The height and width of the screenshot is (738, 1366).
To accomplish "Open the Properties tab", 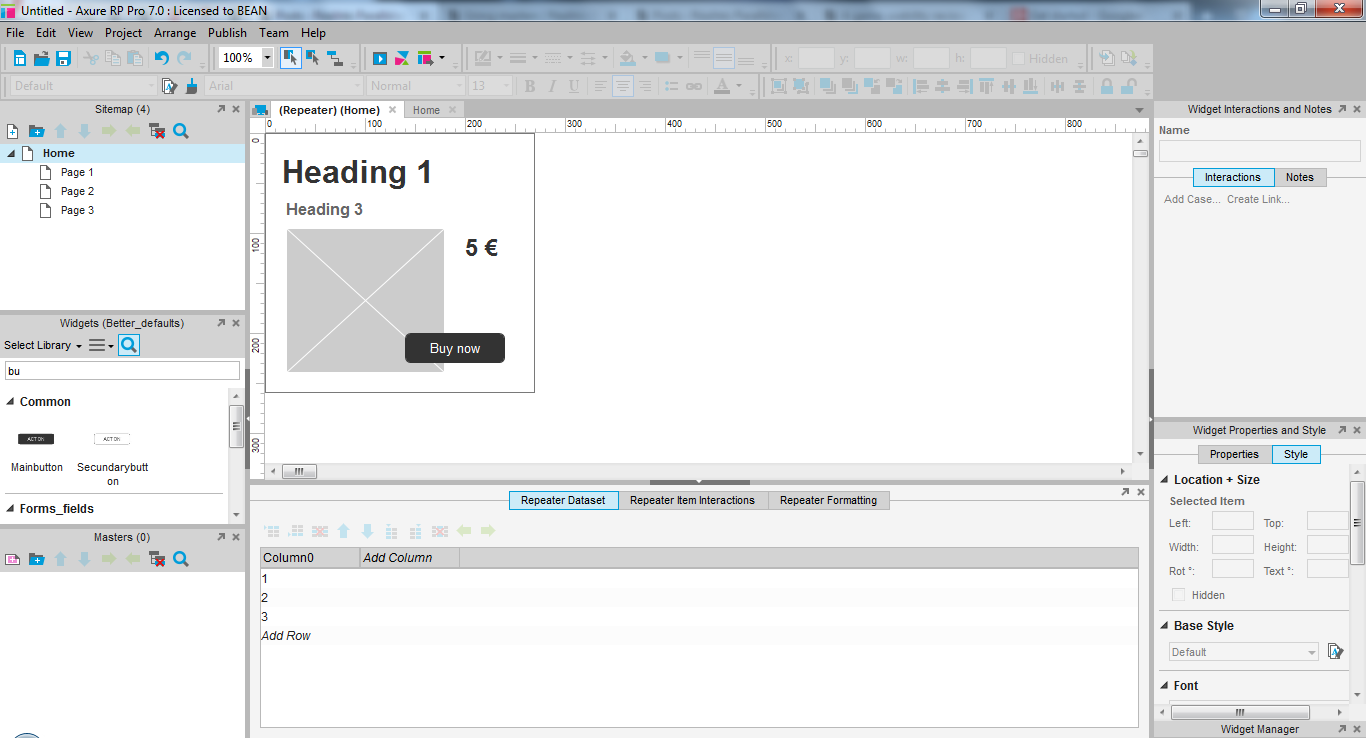I will coord(1234,454).
